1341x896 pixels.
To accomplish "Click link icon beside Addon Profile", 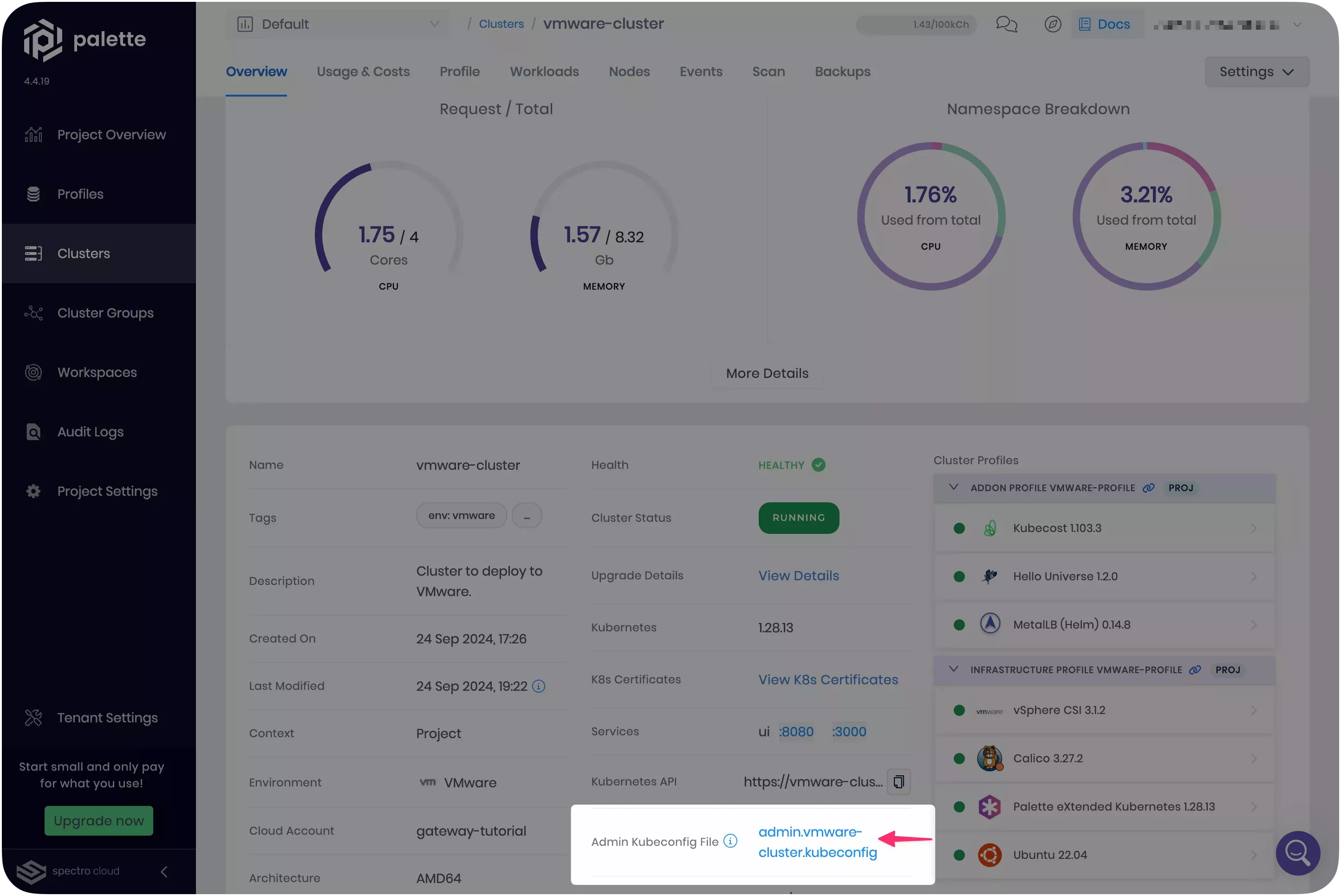I will tap(1148, 488).
